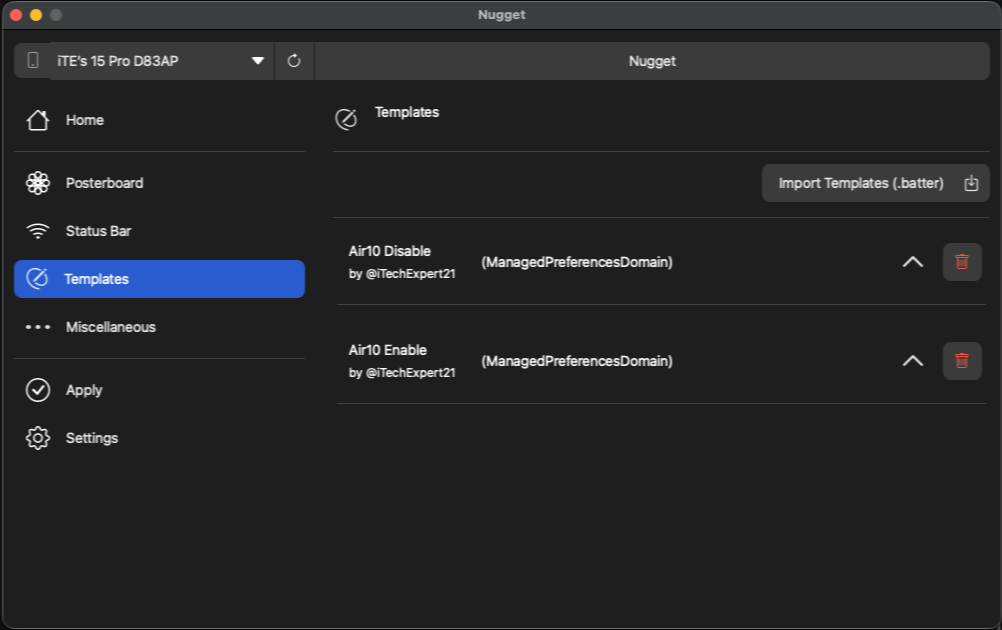
Task: Delete the Air10 Enable template
Action: point(962,361)
